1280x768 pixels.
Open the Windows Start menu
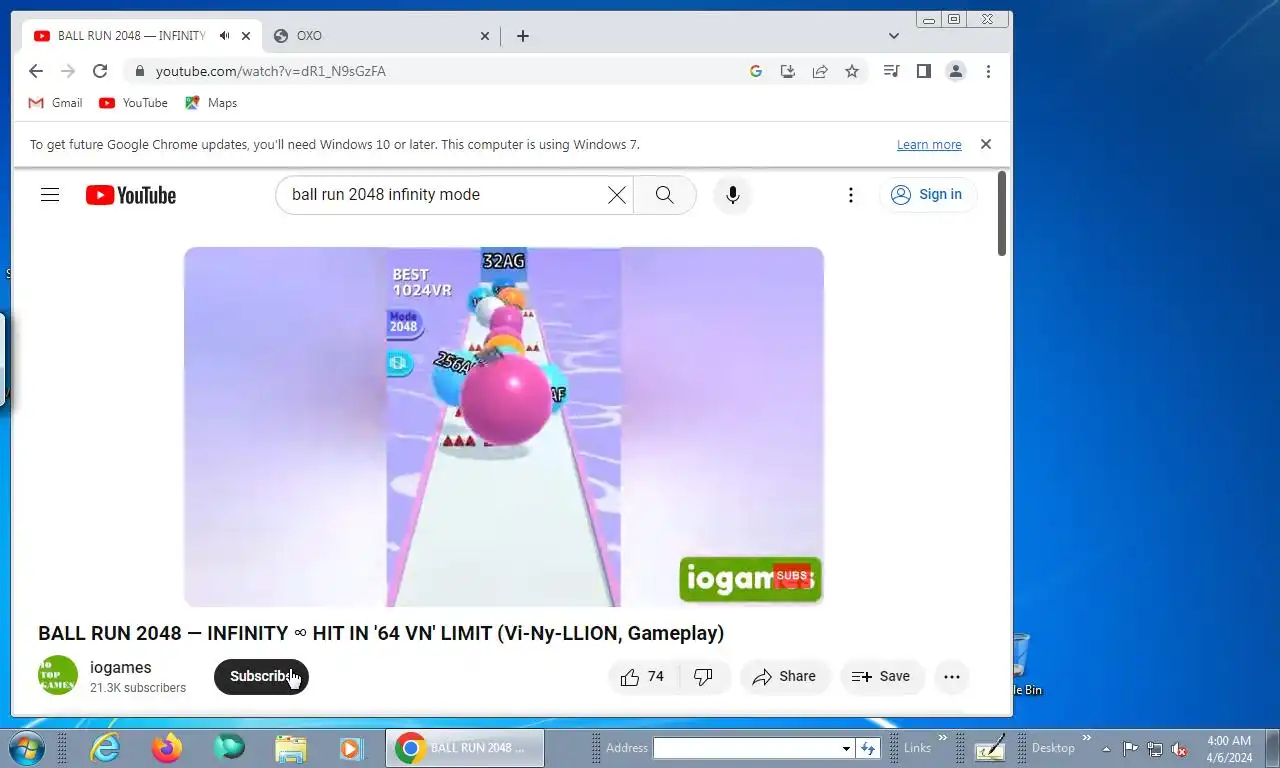pyautogui.click(x=25, y=748)
